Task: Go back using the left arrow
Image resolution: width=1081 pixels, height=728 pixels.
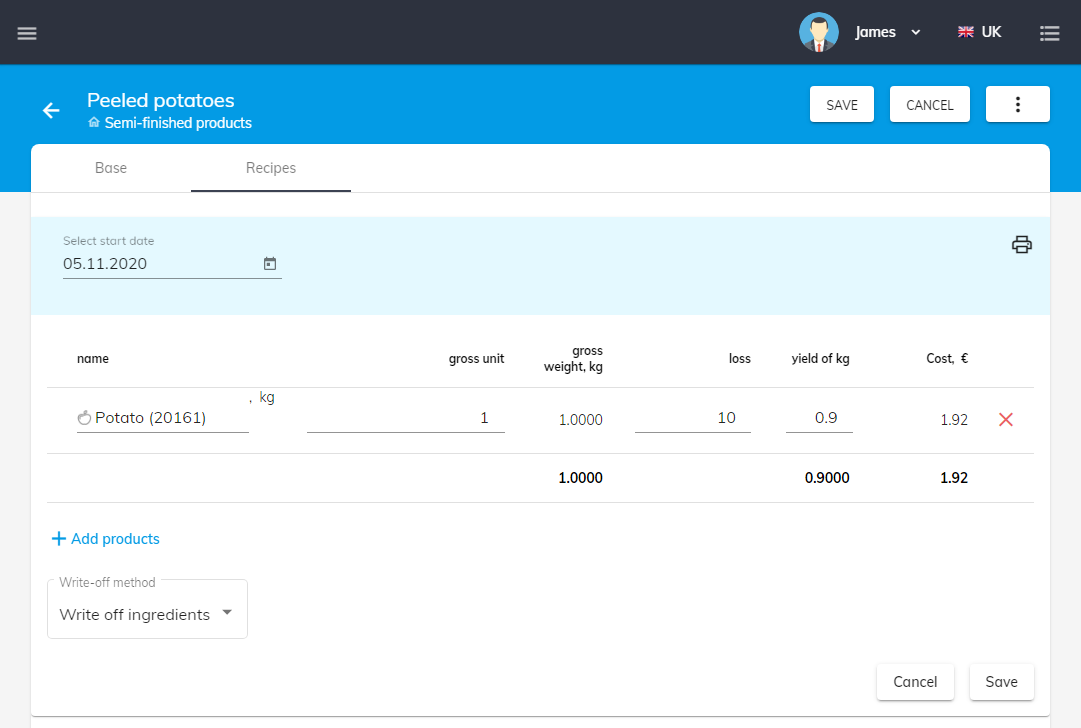Action: (51, 110)
